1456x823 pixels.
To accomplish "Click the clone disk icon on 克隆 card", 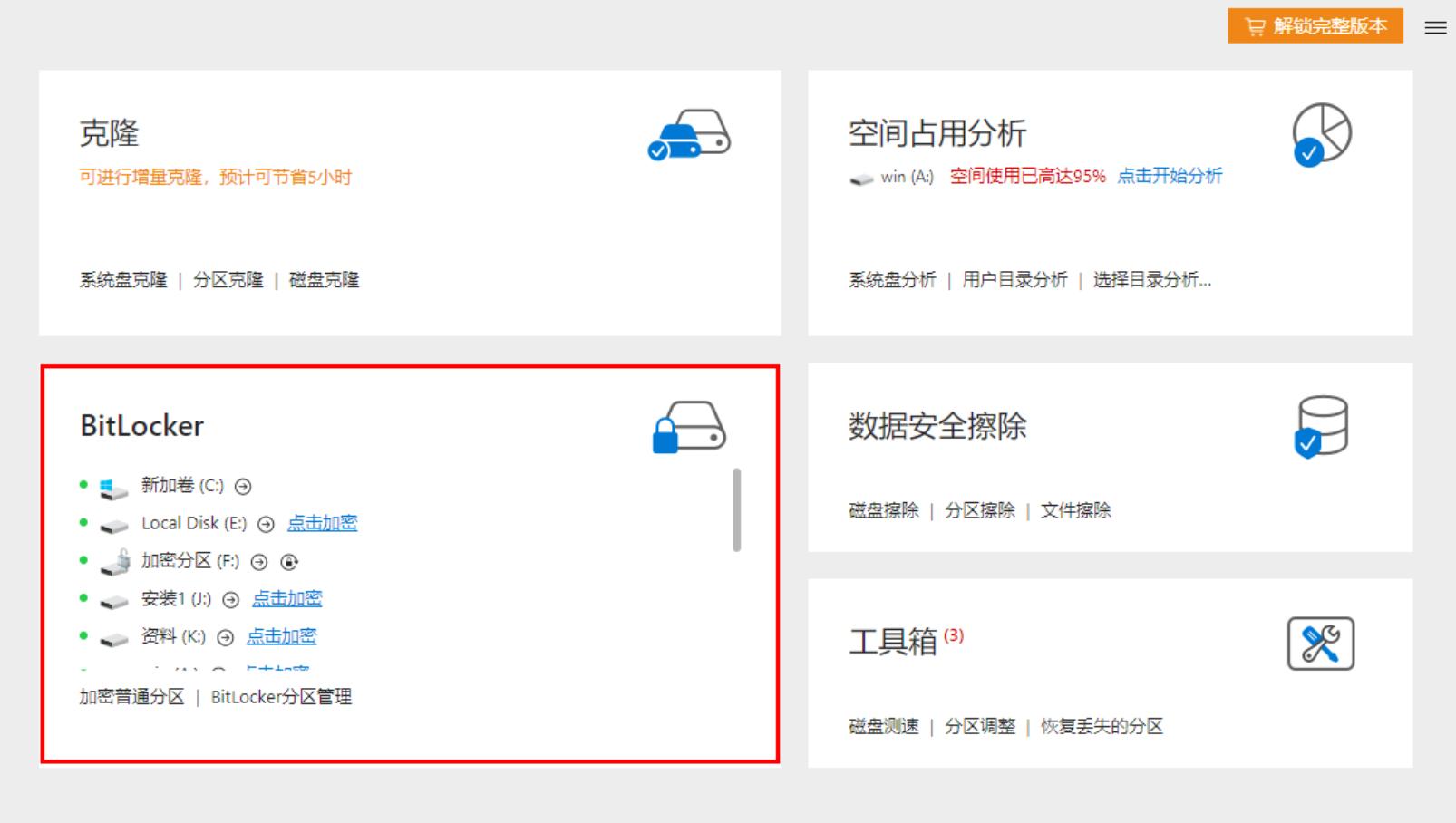I will [689, 134].
